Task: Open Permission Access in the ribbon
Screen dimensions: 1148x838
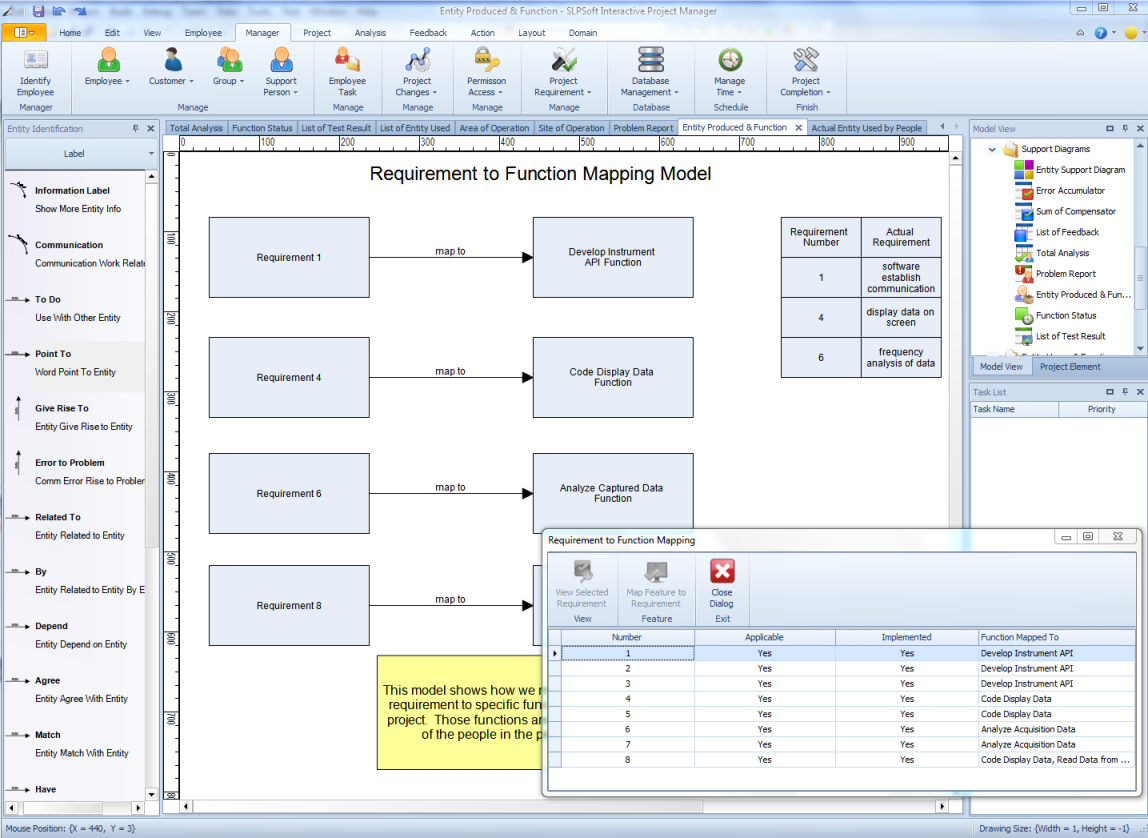Action: click(486, 72)
